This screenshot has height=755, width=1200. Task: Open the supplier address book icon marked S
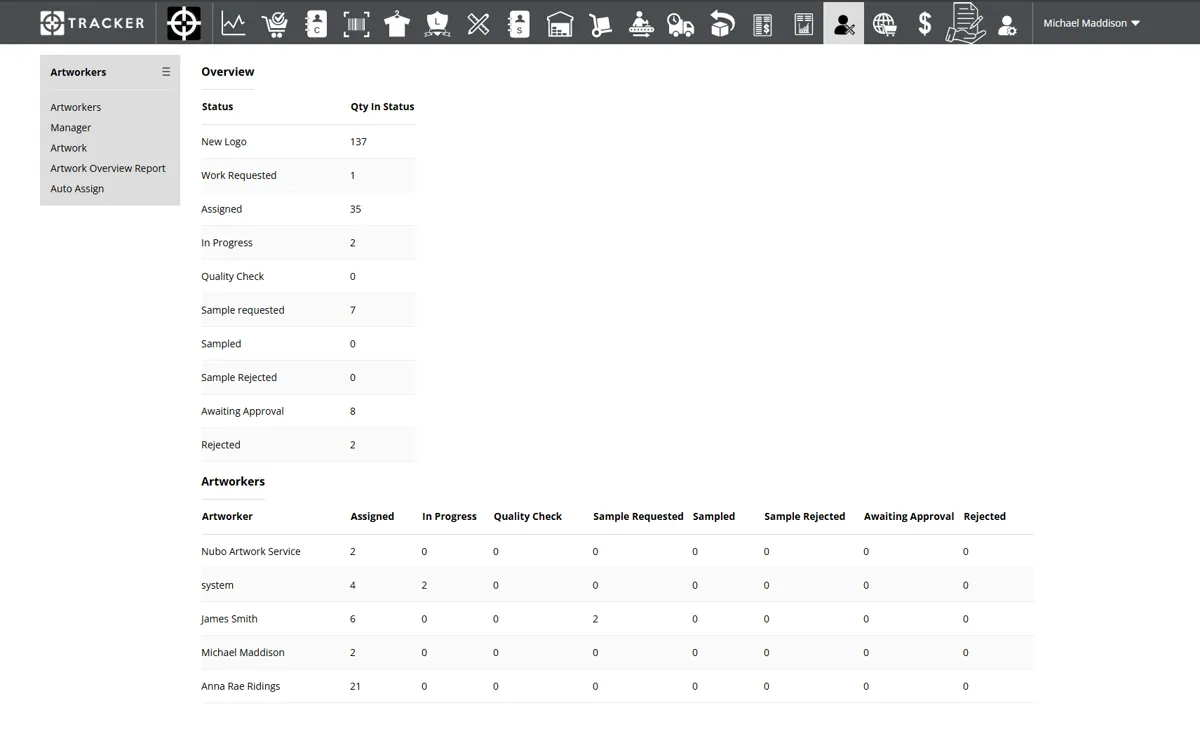pos(519,24)
